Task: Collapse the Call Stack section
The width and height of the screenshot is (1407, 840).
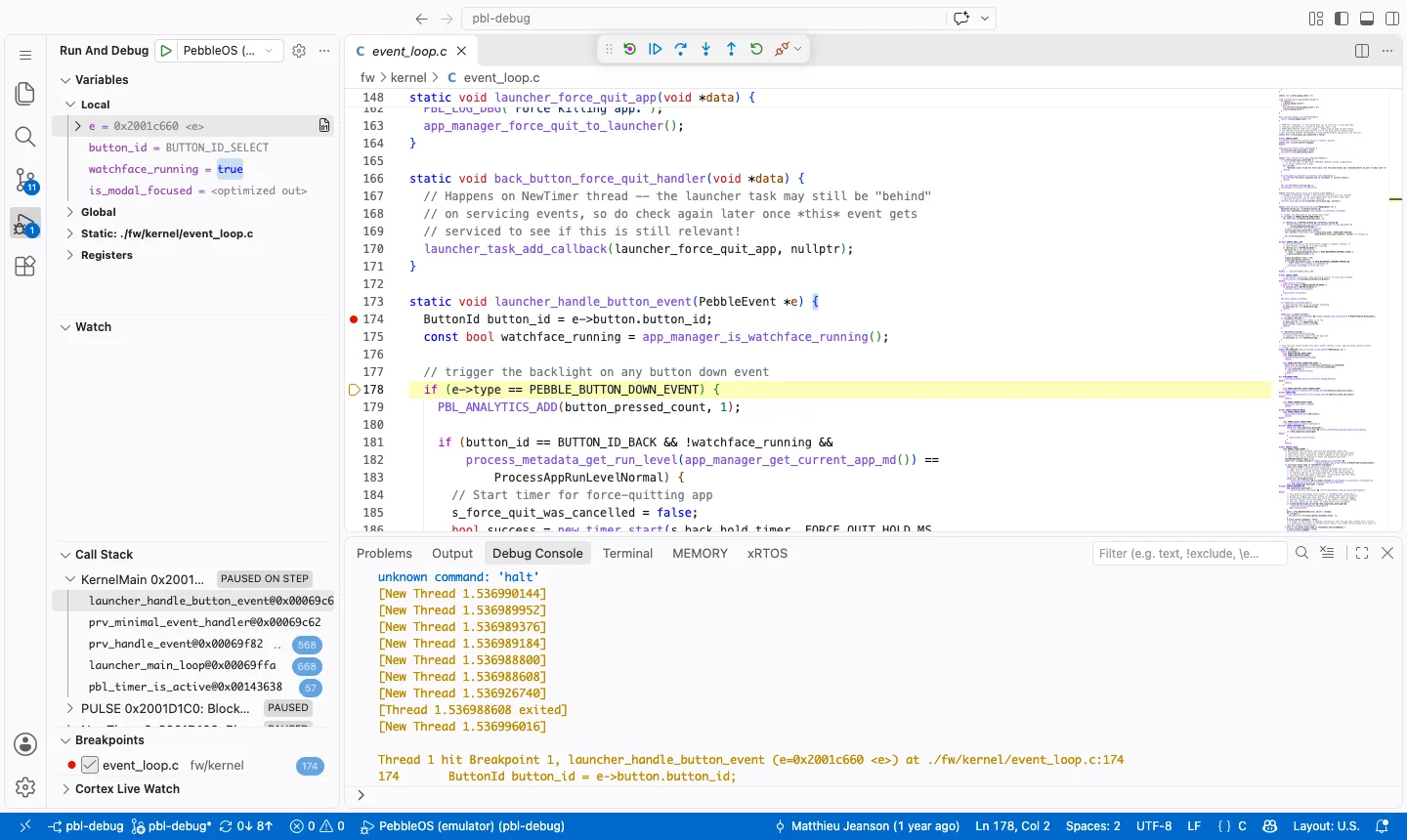Action: (x=65, y=555)
